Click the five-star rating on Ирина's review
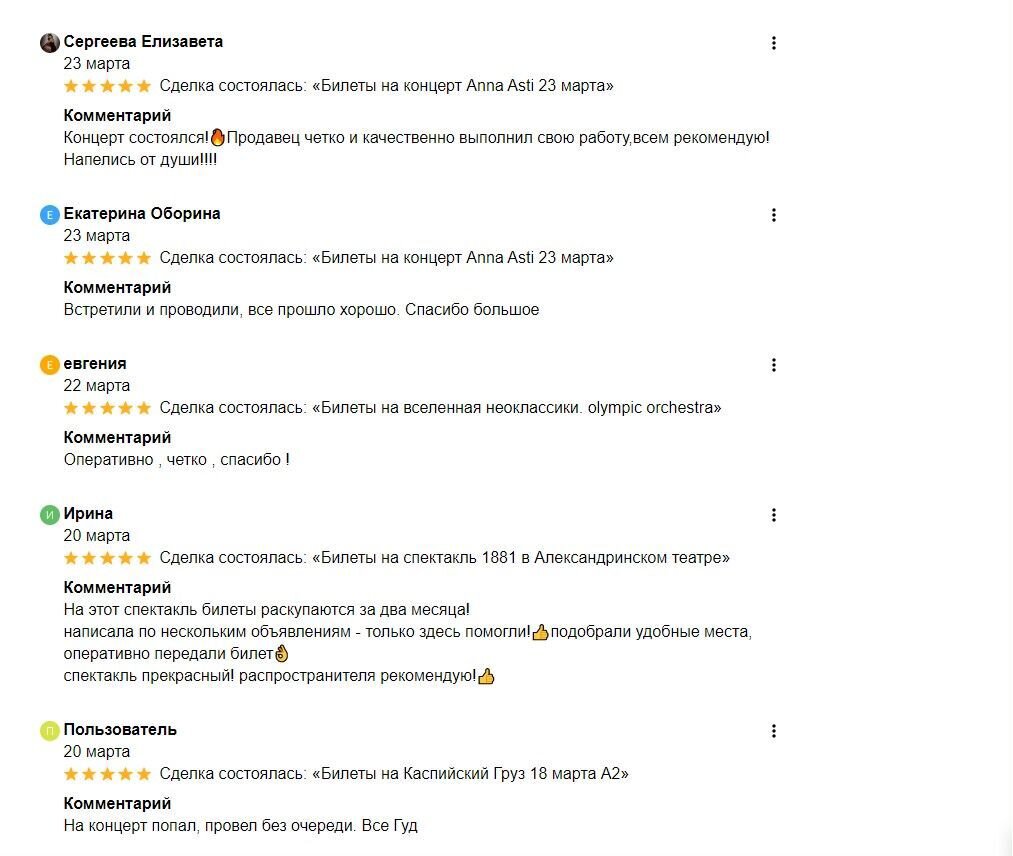The height and width of the screenshot is (856, 1013). coord(107,558)
